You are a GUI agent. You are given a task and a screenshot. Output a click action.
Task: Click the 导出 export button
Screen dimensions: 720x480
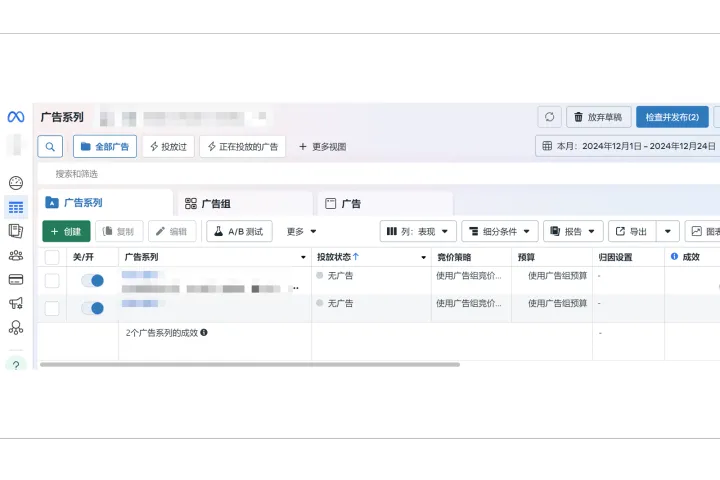632,231
